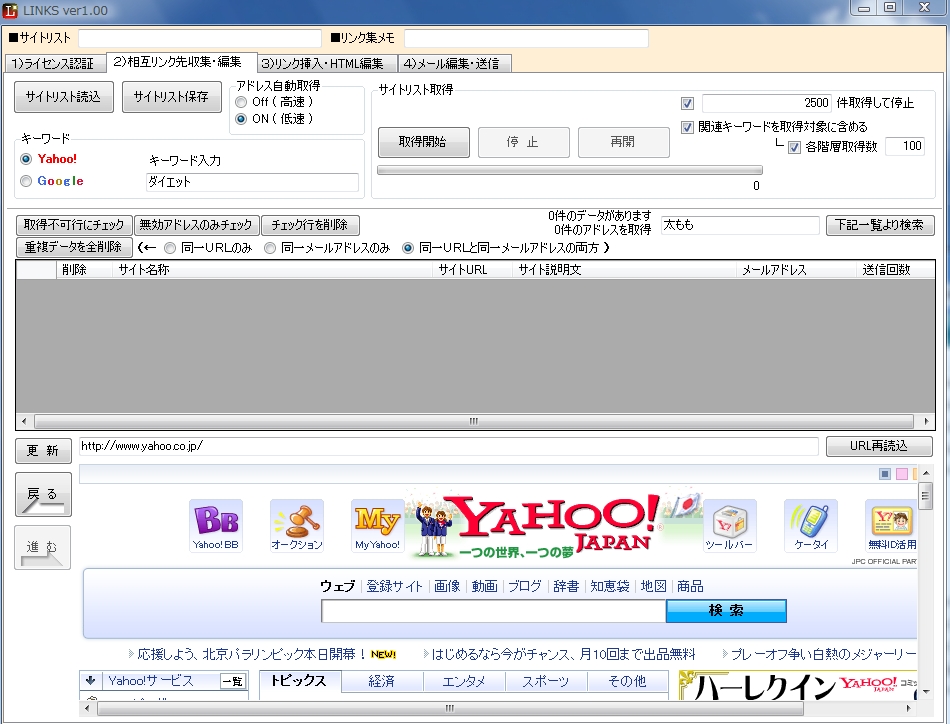Open the ツールバー toolbar icon
950x724 pixels.
[x=729, y=525]
